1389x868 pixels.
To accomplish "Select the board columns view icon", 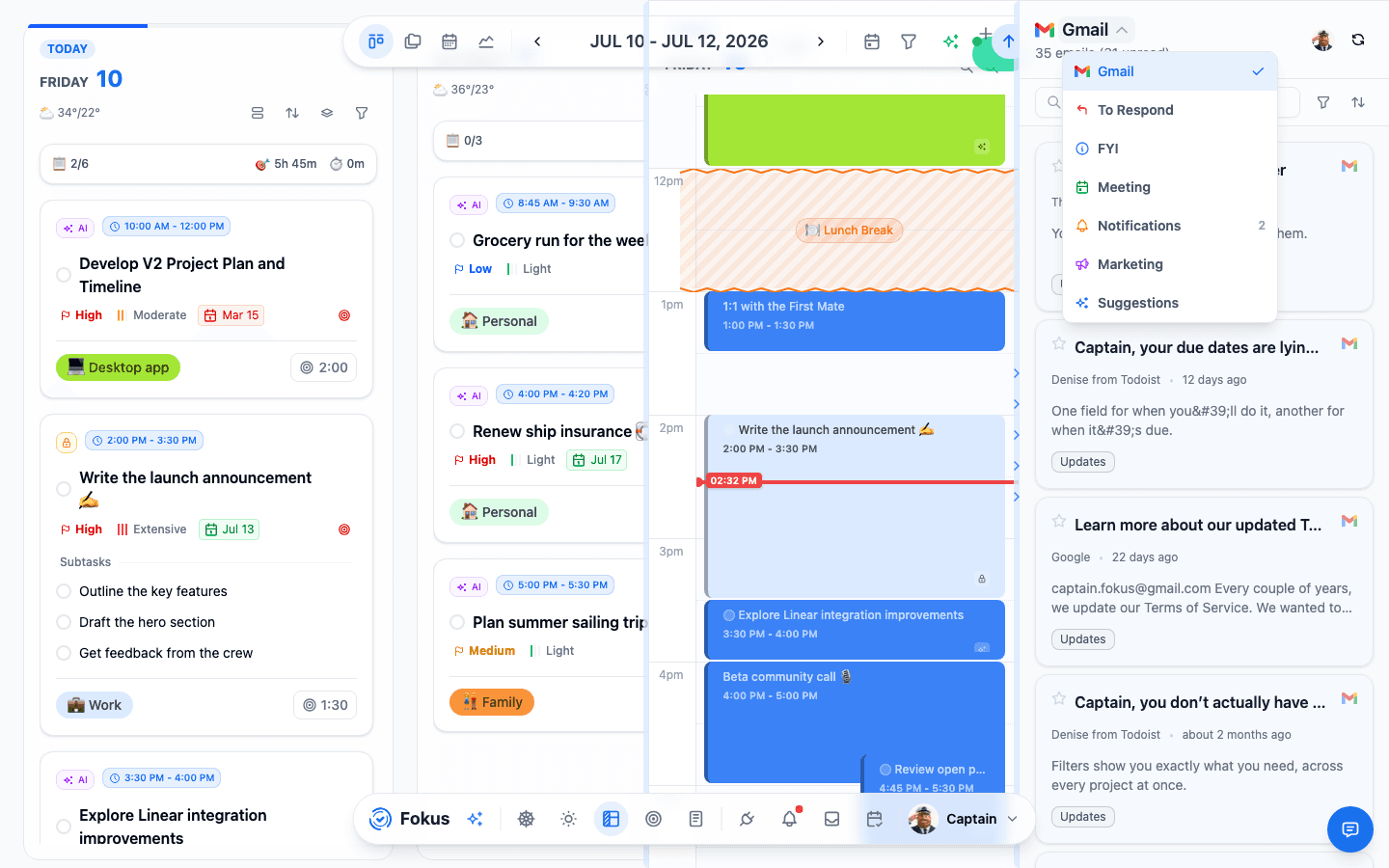I will coord(376,41).
